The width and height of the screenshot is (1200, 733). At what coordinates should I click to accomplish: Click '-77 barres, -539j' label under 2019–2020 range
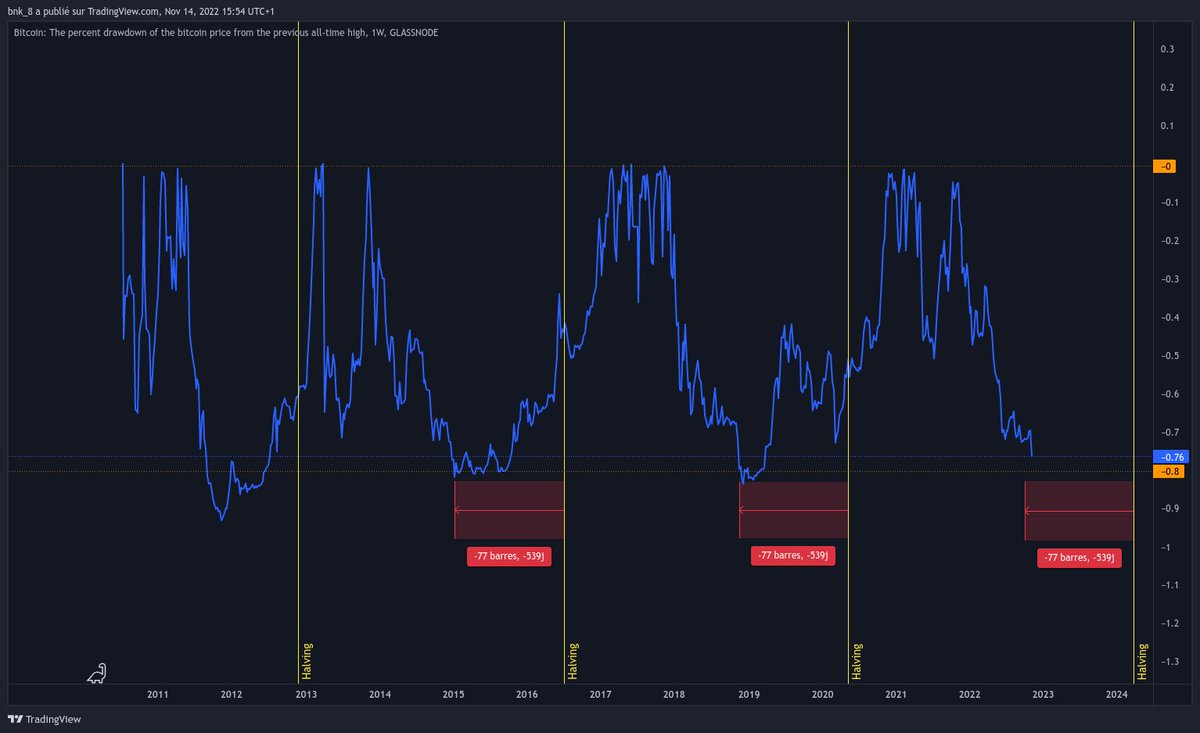point(792,555)
